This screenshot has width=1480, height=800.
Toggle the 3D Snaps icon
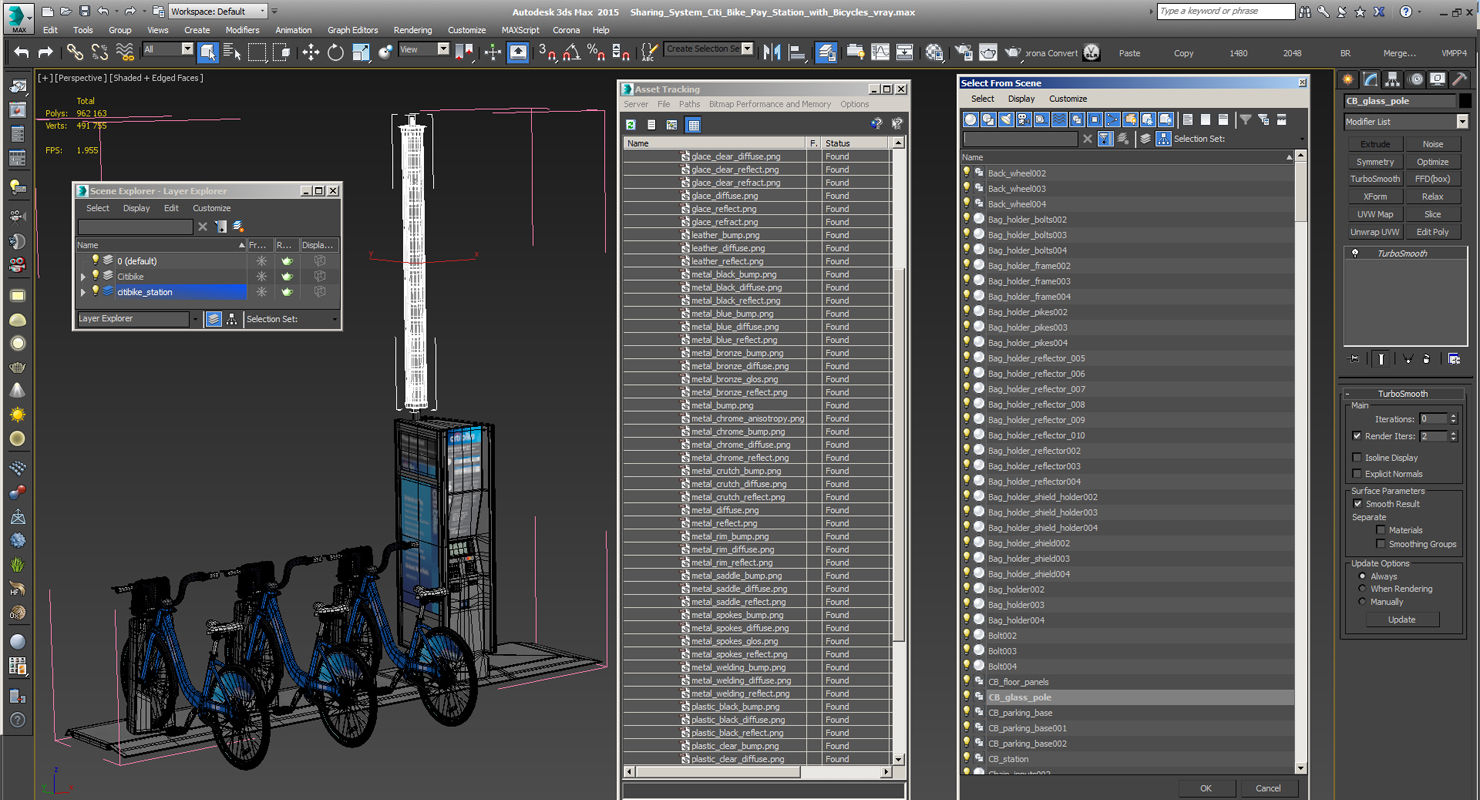pyautogui.click(x=547, y=52)
